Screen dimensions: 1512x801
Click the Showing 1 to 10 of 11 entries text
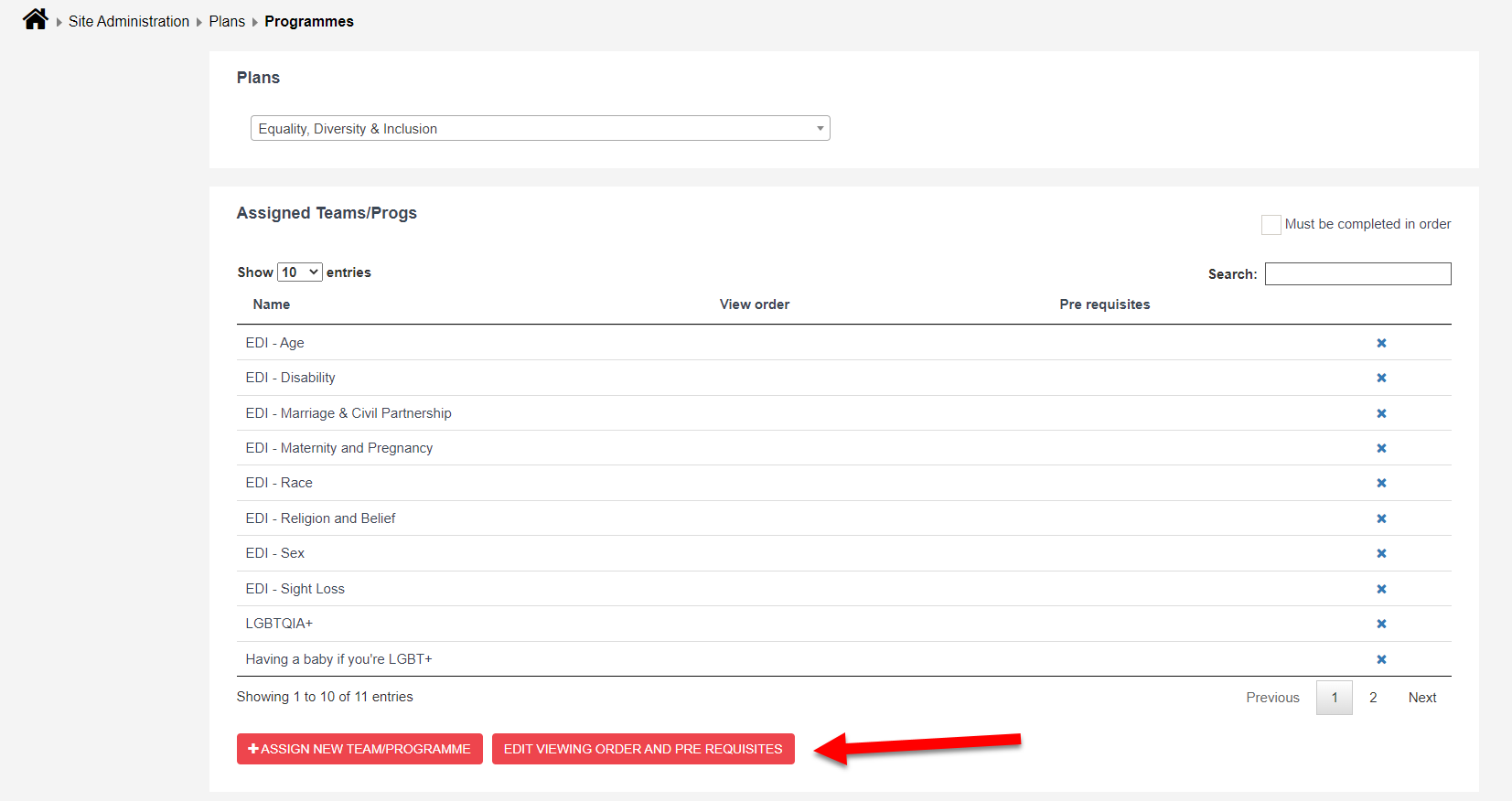click(x=325, y=697)
